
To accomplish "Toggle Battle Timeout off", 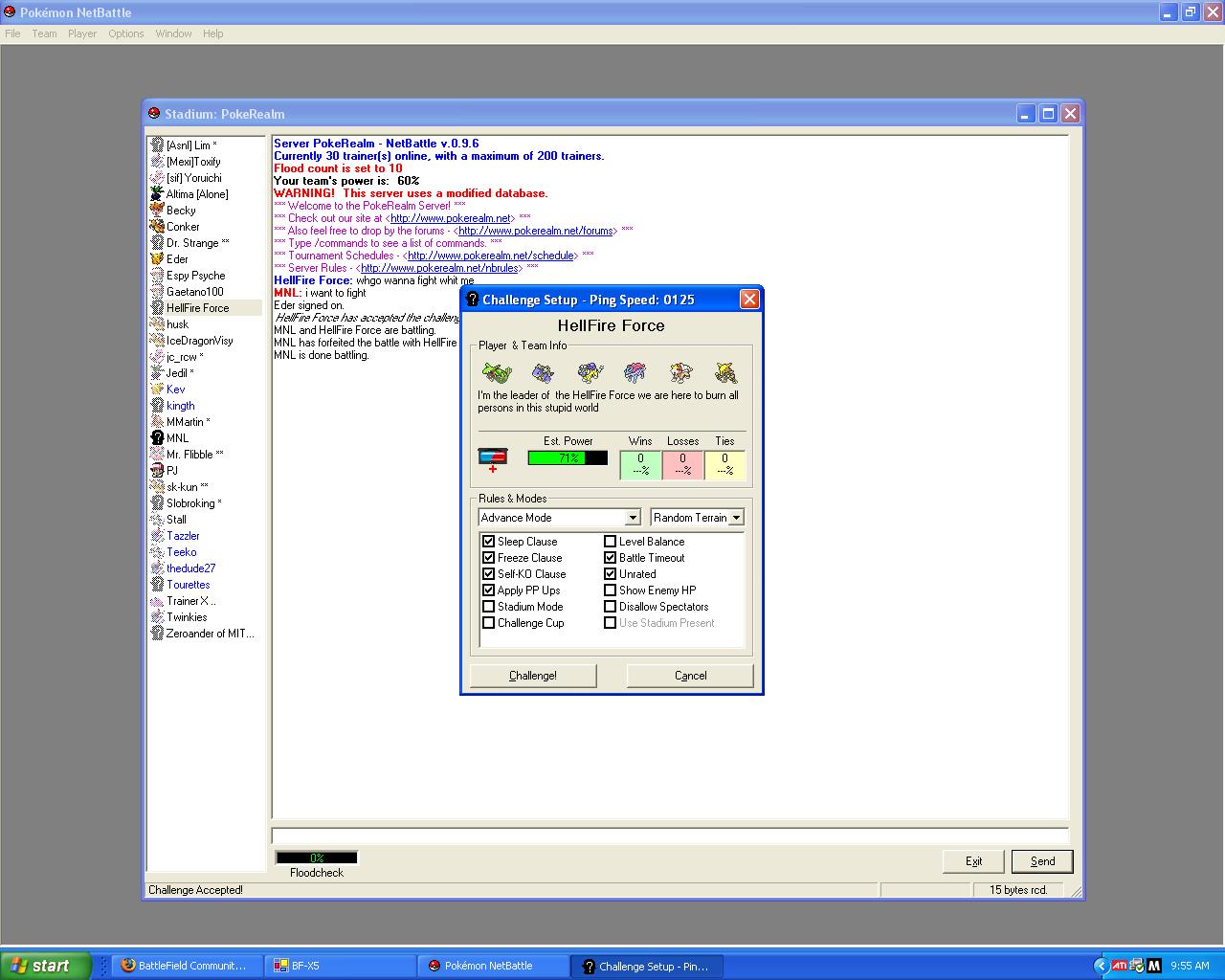I will (x=610, y=558).
